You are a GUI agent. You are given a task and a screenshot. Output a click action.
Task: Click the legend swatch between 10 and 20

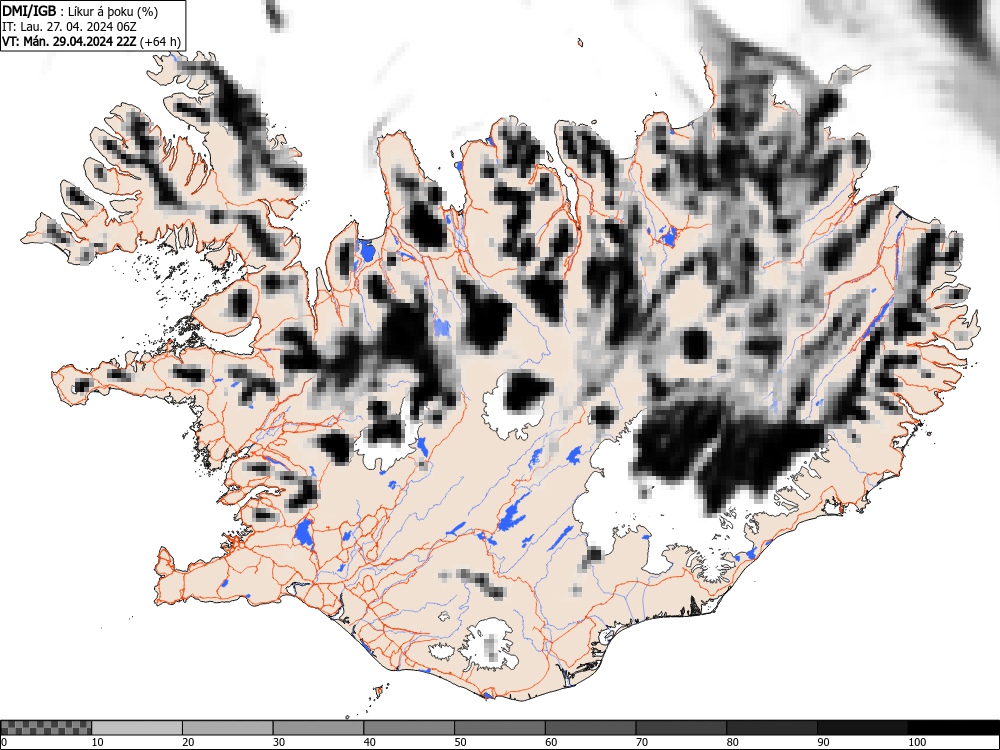click(137, 728)
